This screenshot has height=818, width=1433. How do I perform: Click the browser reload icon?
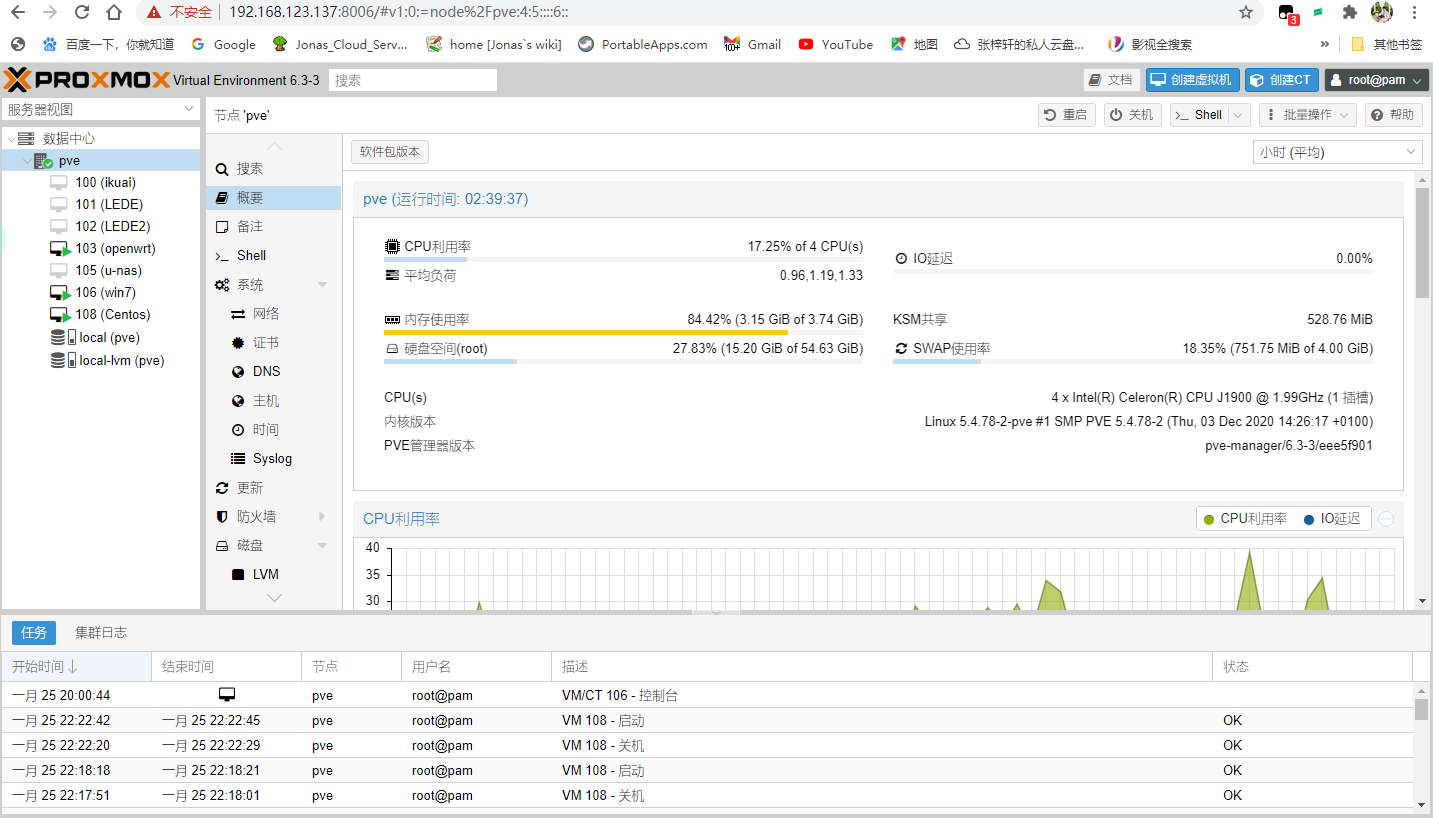(x=82, y=12)
